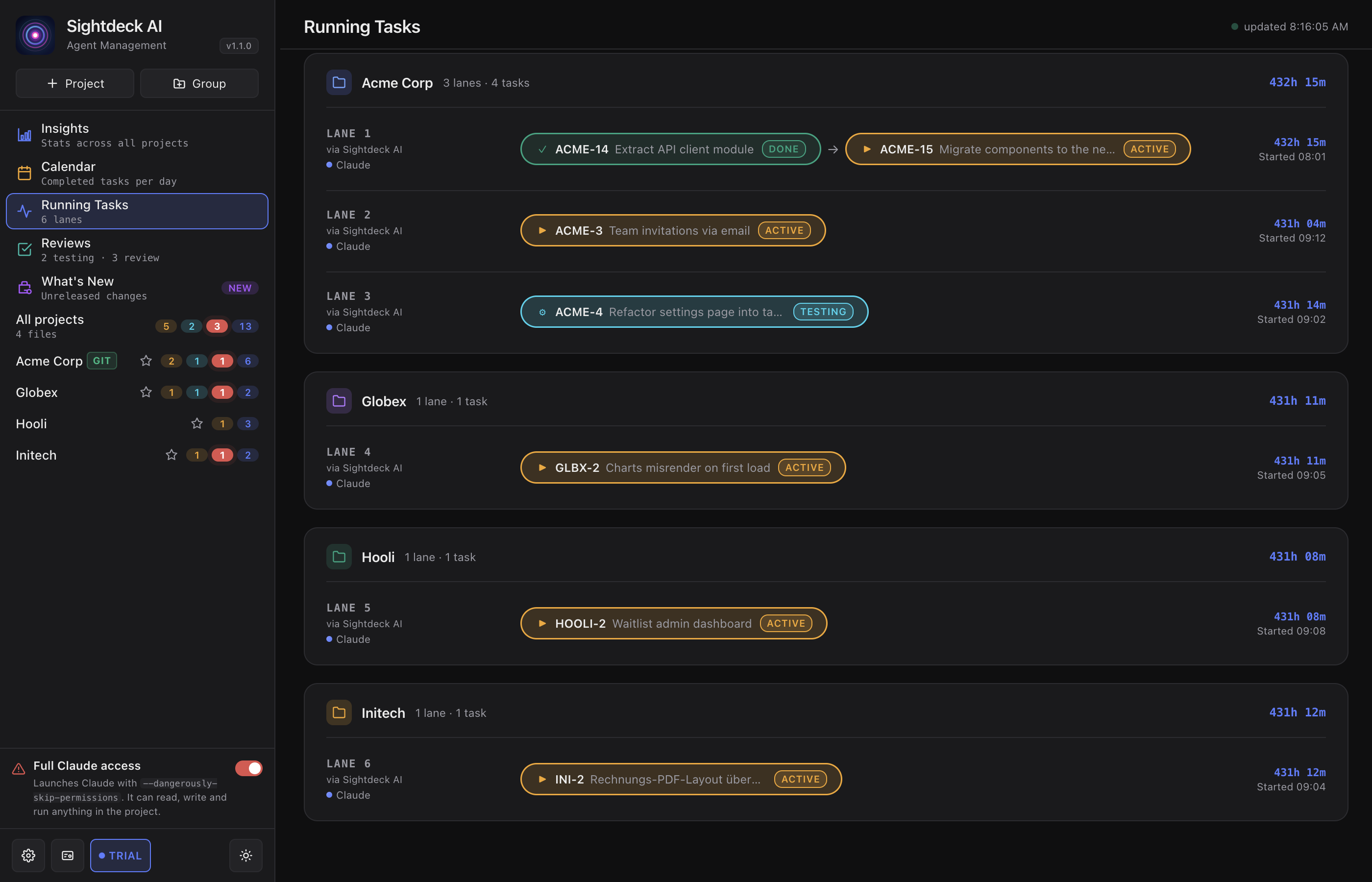1372x882 pixels.
Task: Open Insights bar chart icon
Action: [24, 135]
